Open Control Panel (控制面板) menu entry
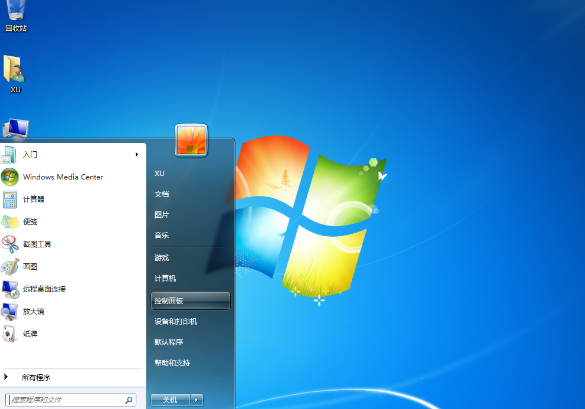 click(x=191, y=301)
